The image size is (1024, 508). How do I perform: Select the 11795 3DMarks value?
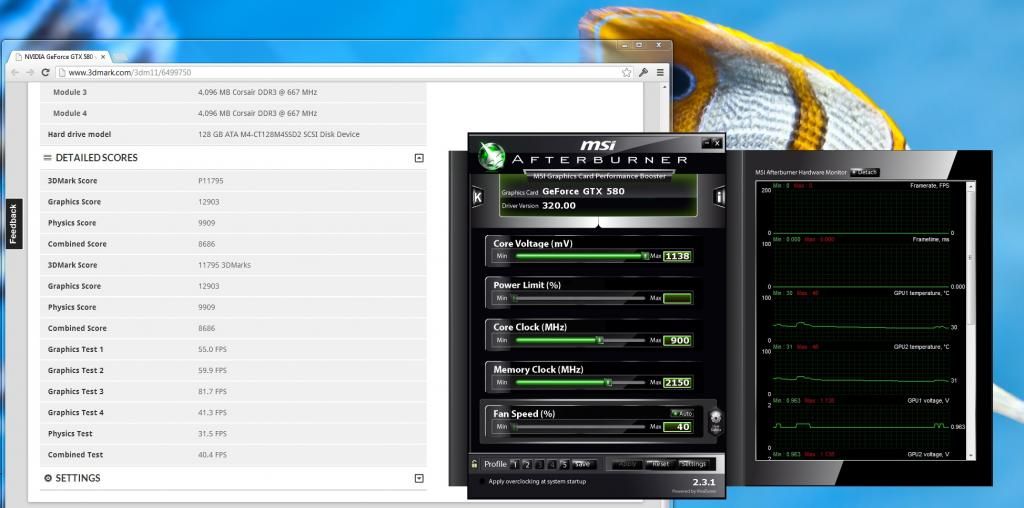[224, 265]
